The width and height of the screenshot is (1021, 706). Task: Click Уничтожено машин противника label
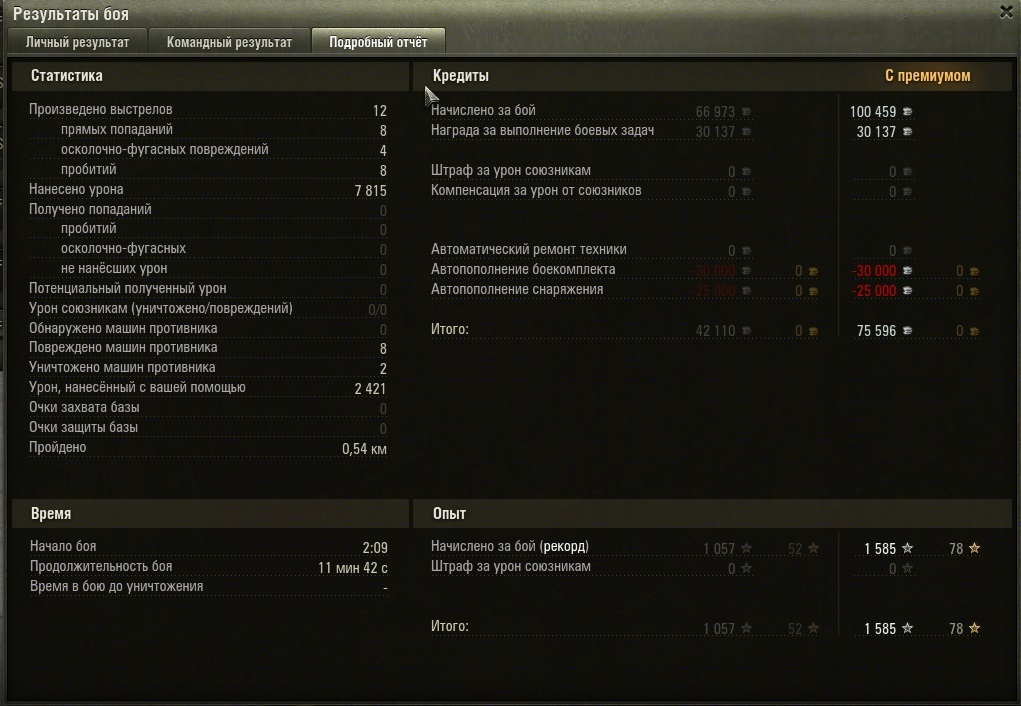[x=122, y=367]
